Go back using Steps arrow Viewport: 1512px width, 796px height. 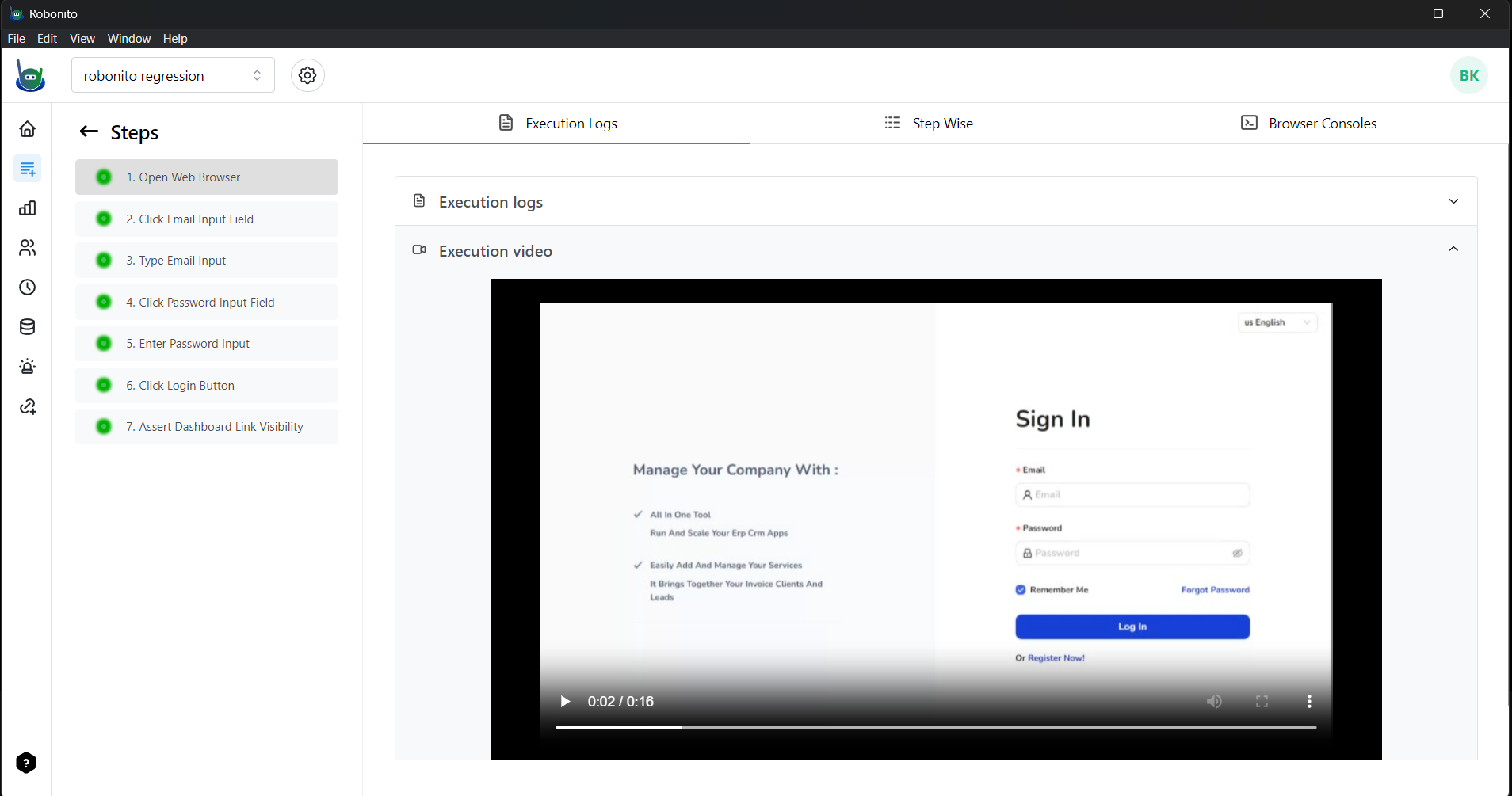coord(89,131)
